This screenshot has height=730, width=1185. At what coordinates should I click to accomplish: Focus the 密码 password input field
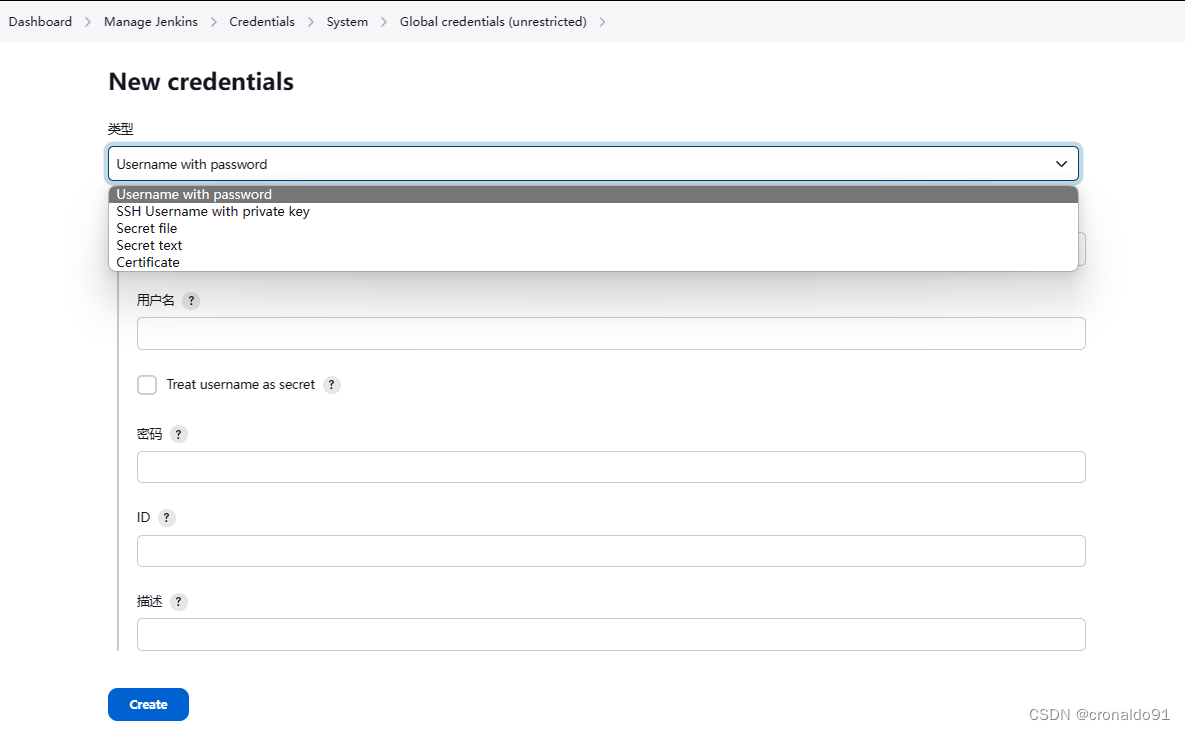click(x=611, y=467)
